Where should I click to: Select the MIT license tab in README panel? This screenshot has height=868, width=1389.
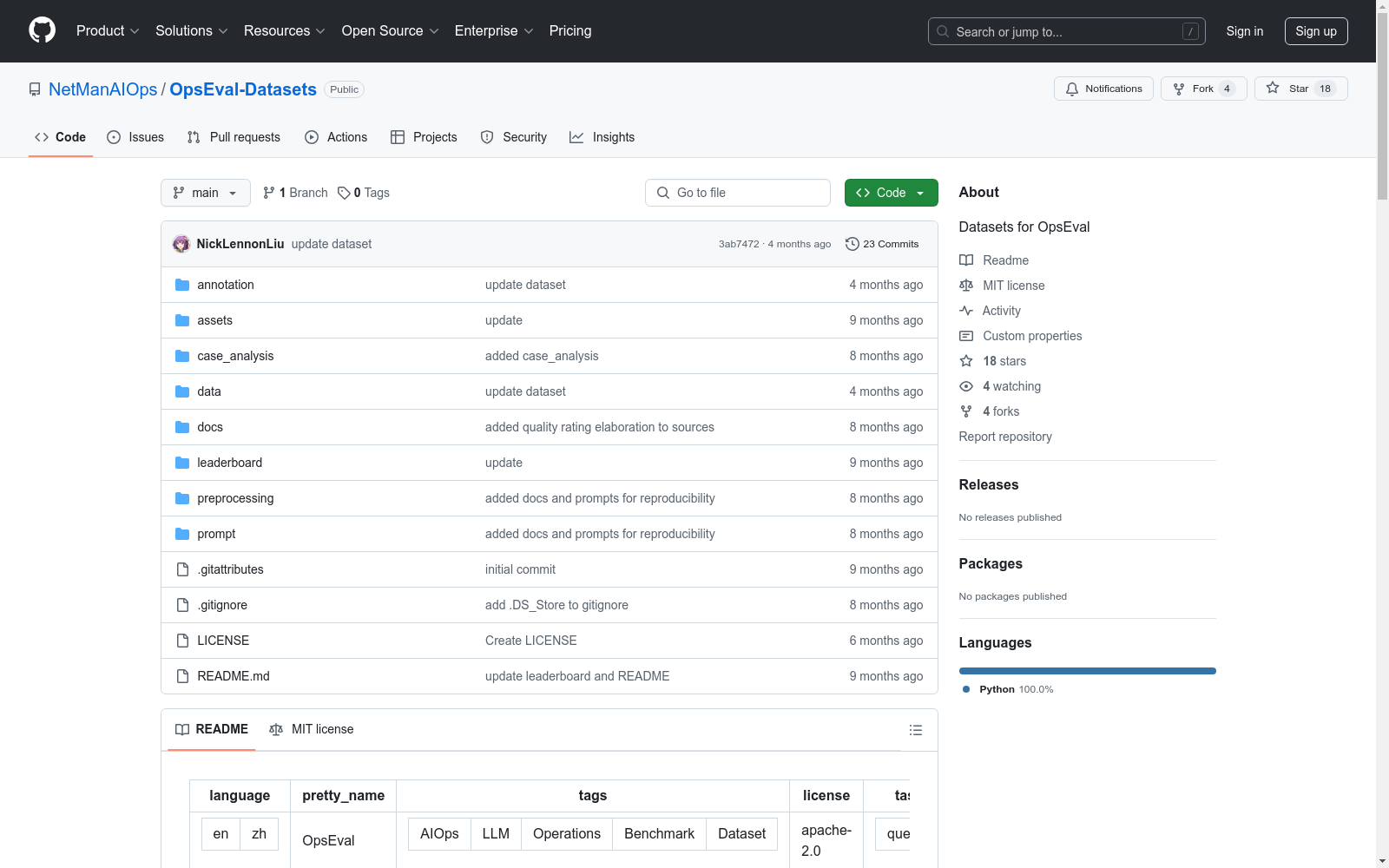pos(312,729)
